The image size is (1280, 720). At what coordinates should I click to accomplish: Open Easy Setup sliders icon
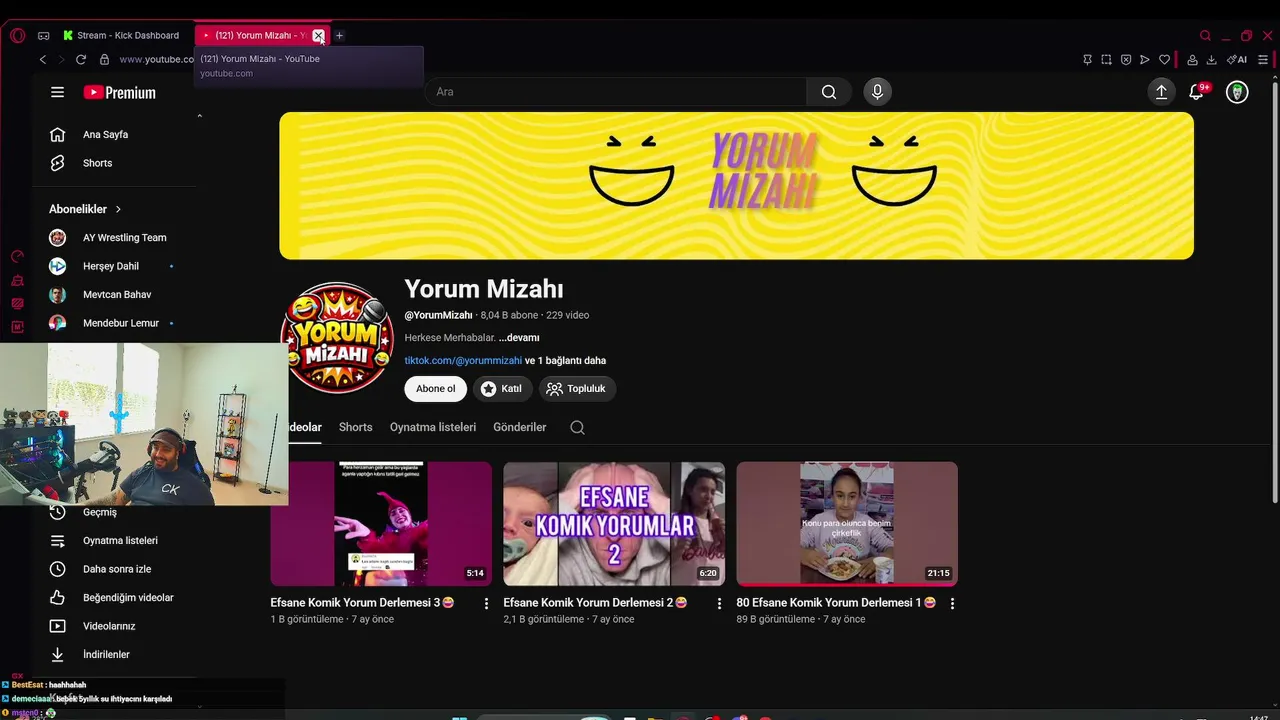coord(1263,59)
